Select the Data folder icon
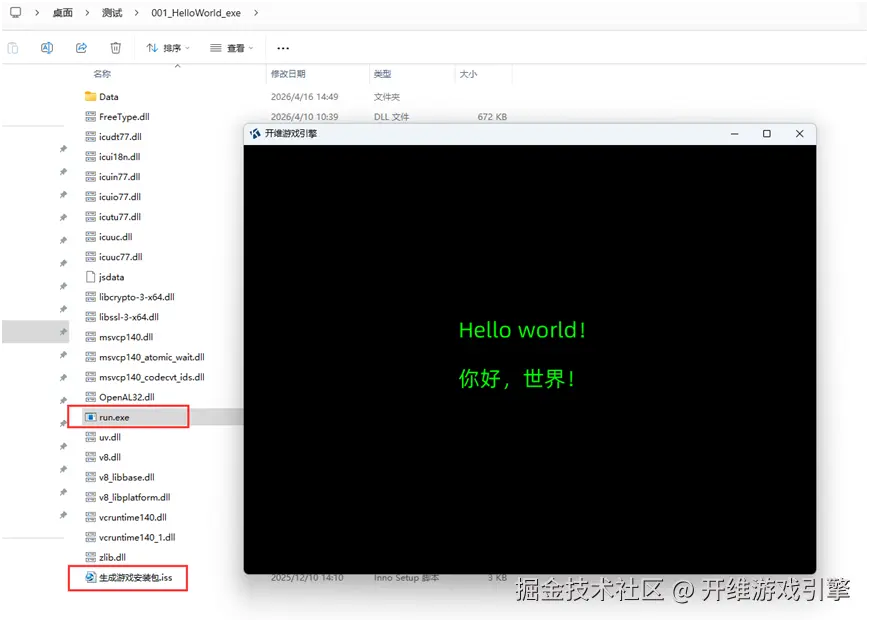 [x=90, y=96]
